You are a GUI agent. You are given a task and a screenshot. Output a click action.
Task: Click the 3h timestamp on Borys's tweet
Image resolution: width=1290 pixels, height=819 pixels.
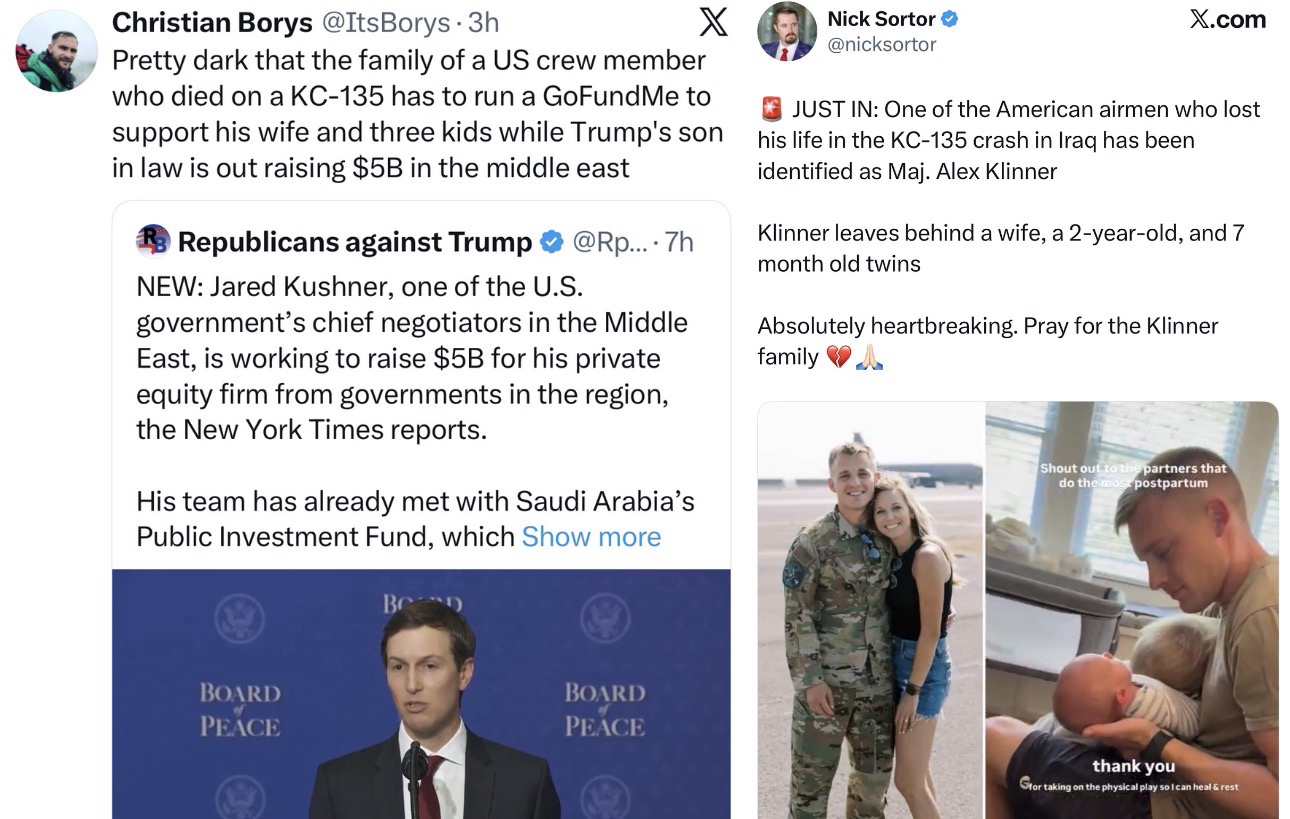click(x=483, y=22)
